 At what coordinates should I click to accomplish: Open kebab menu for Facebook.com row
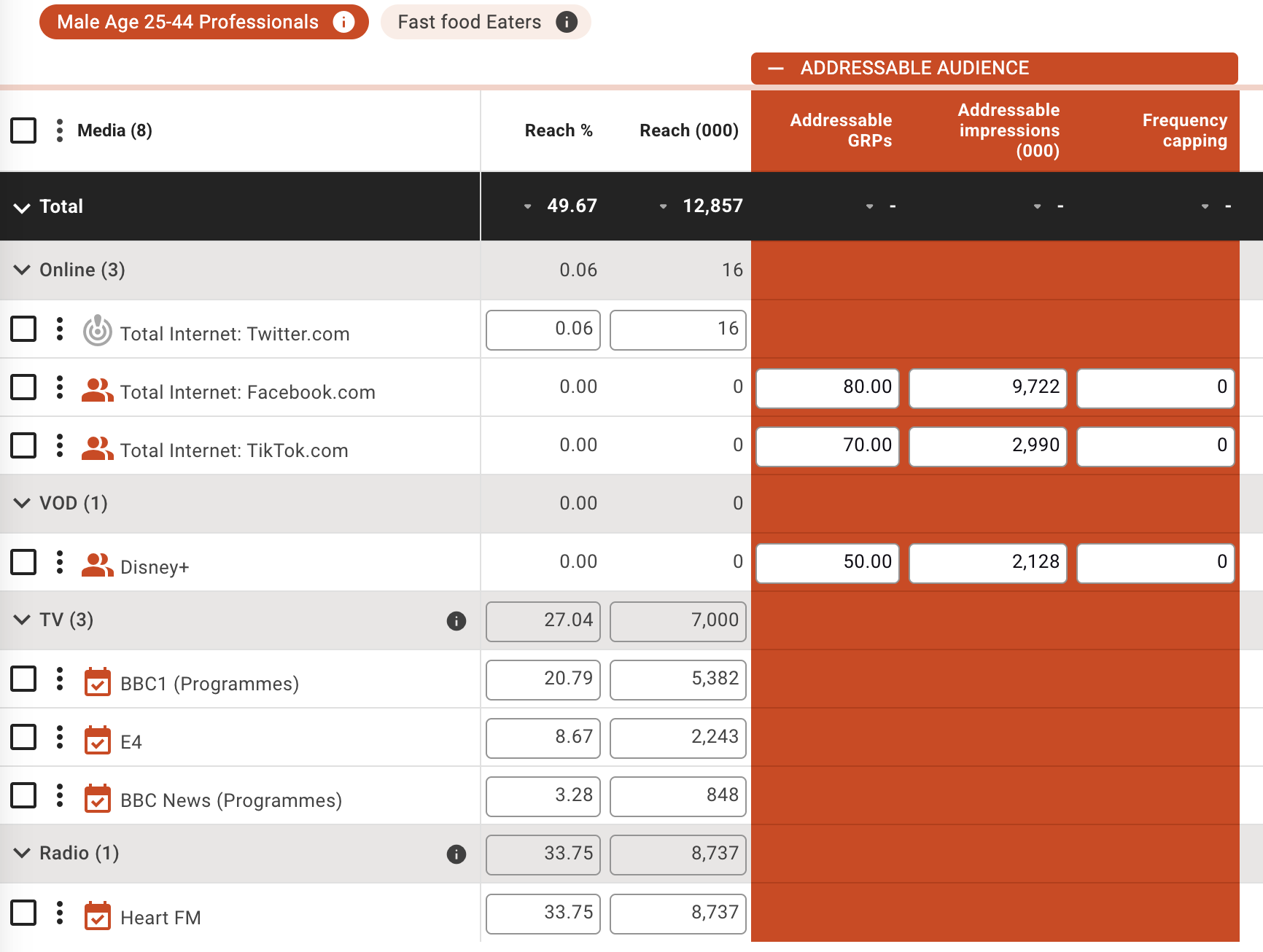60,387
